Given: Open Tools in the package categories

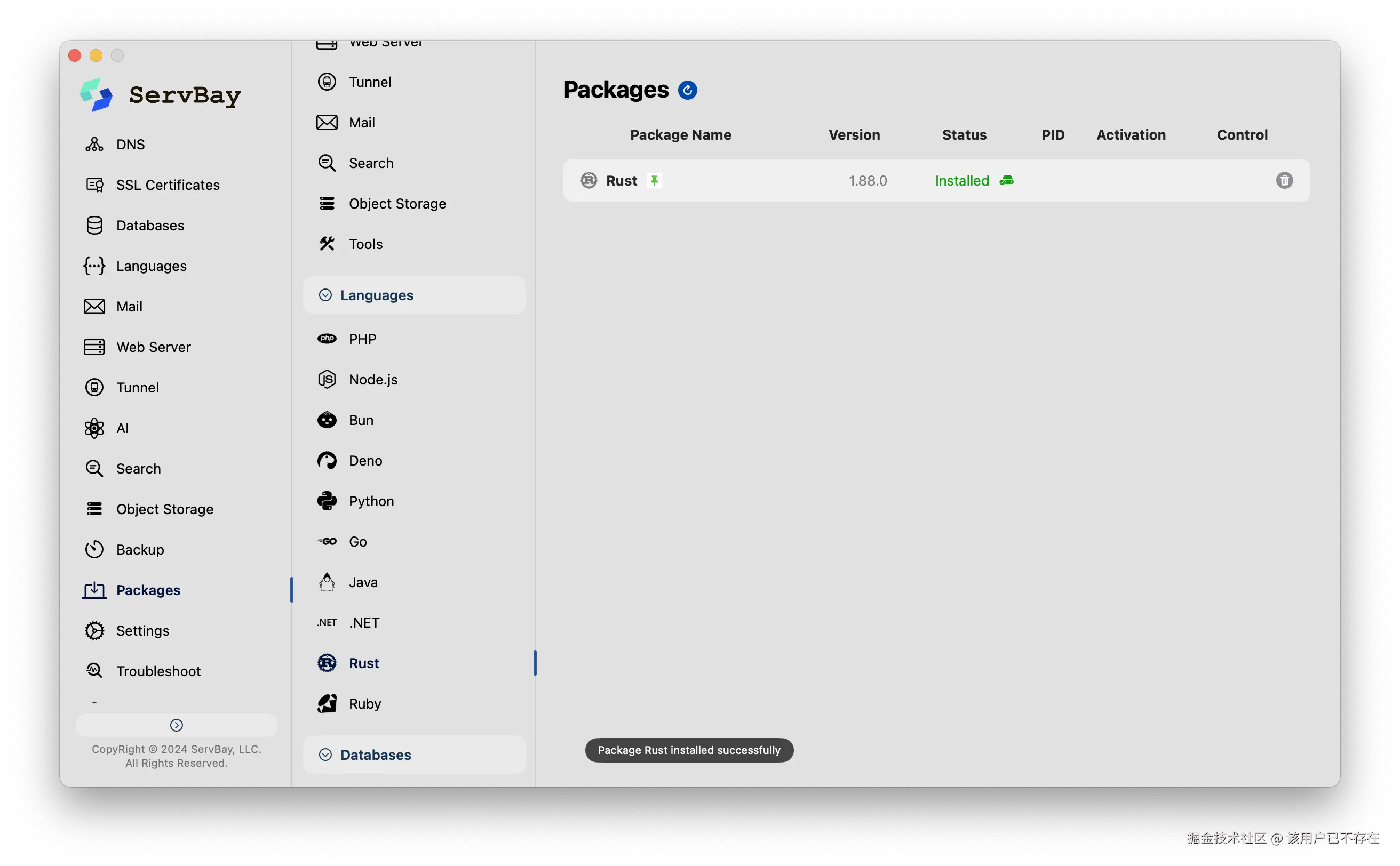Looking at the screenshot, I should pyautogui.click(x=365, y=244).
